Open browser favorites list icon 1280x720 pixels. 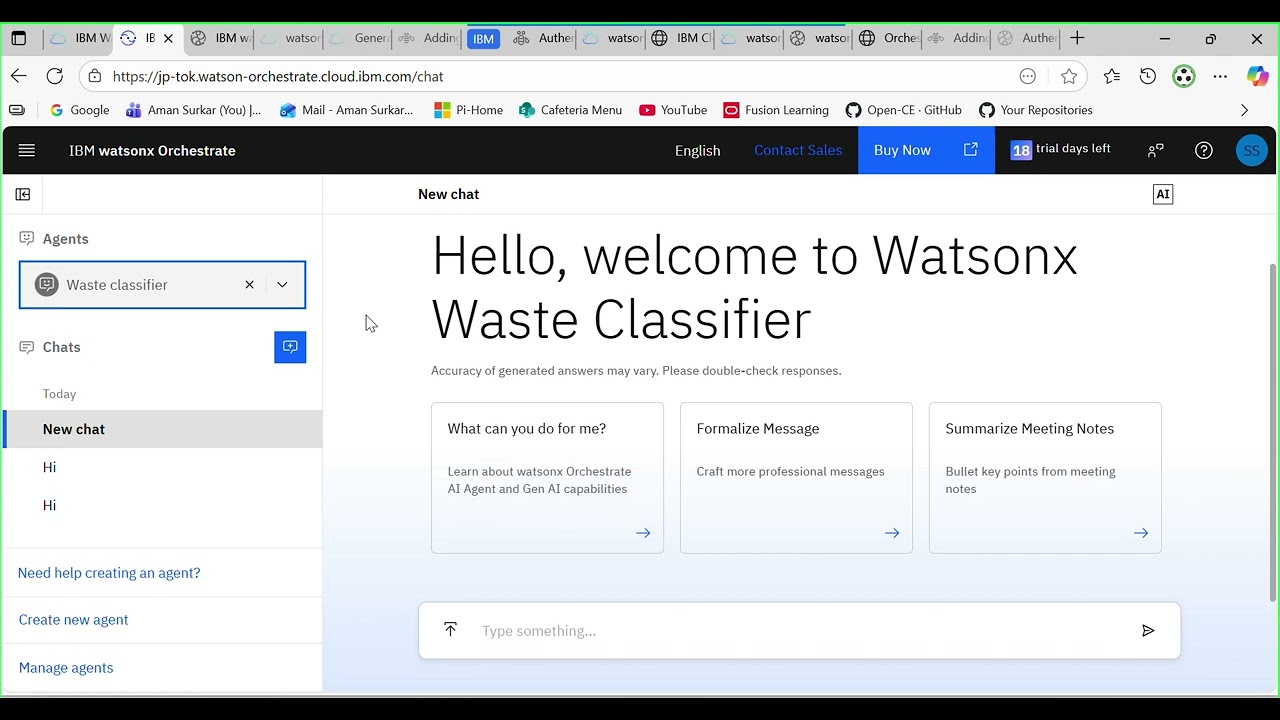point(1112,76)
